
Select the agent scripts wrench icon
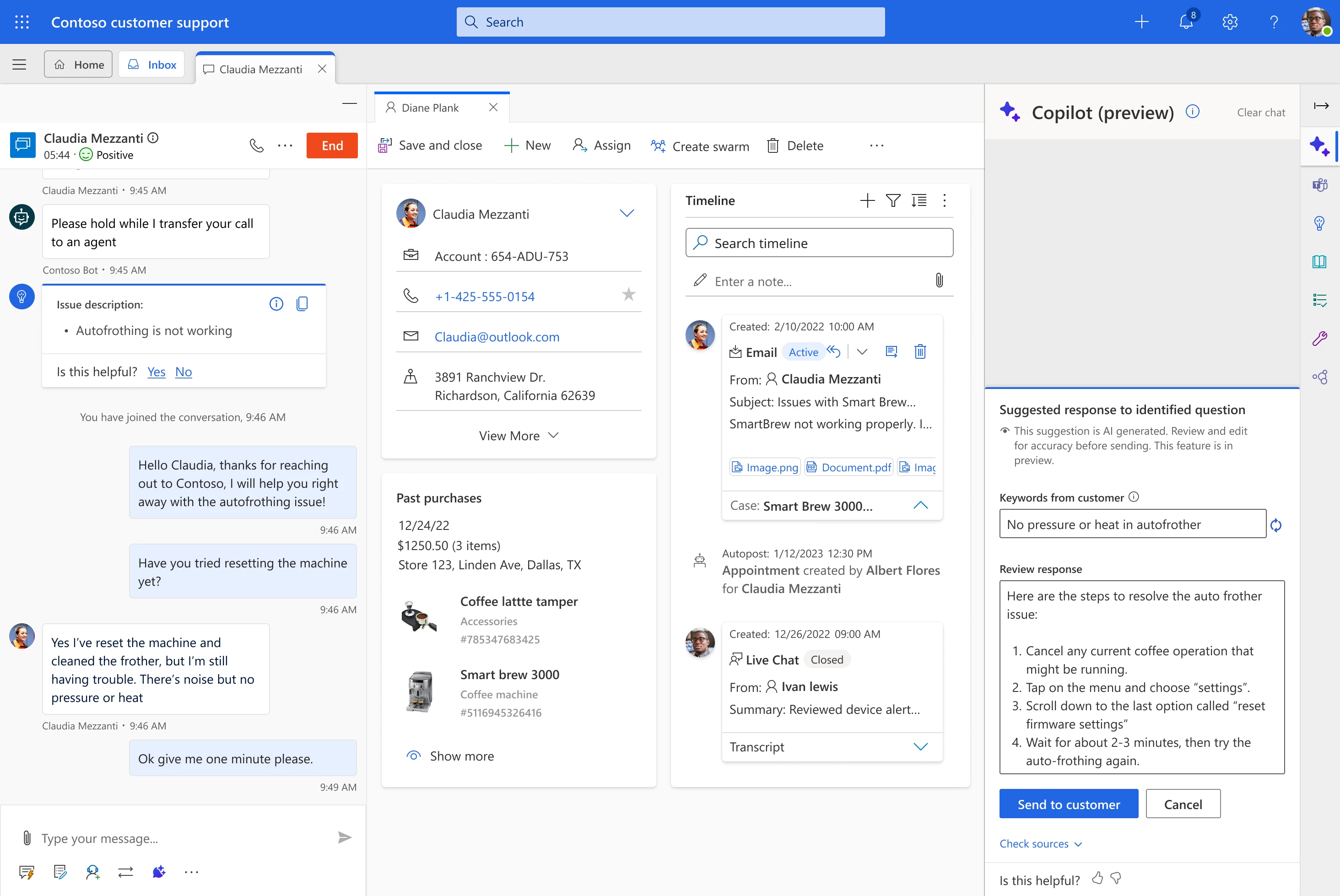pos(1321,338)
